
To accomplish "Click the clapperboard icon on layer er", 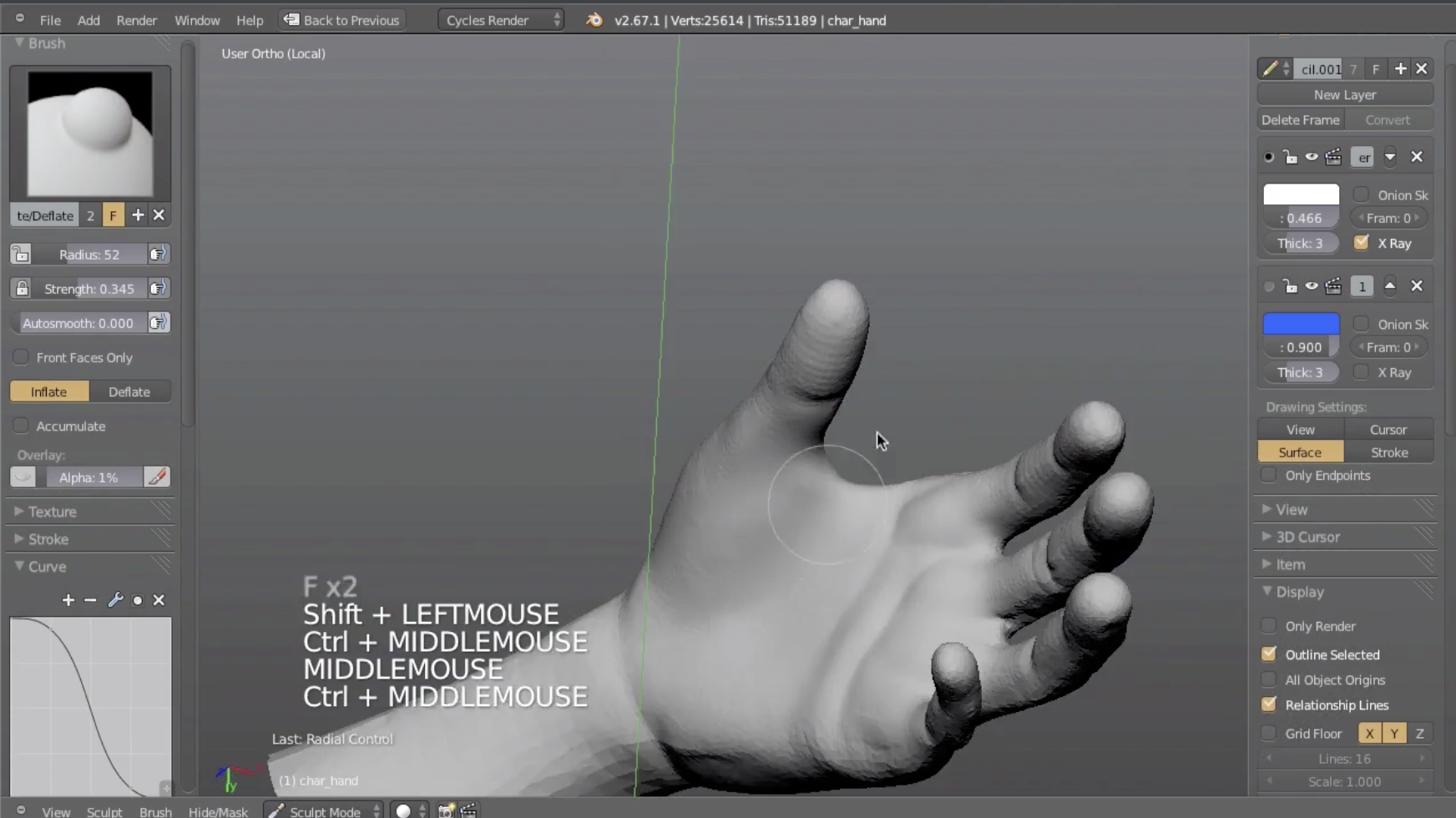I will click(1333, 156).
